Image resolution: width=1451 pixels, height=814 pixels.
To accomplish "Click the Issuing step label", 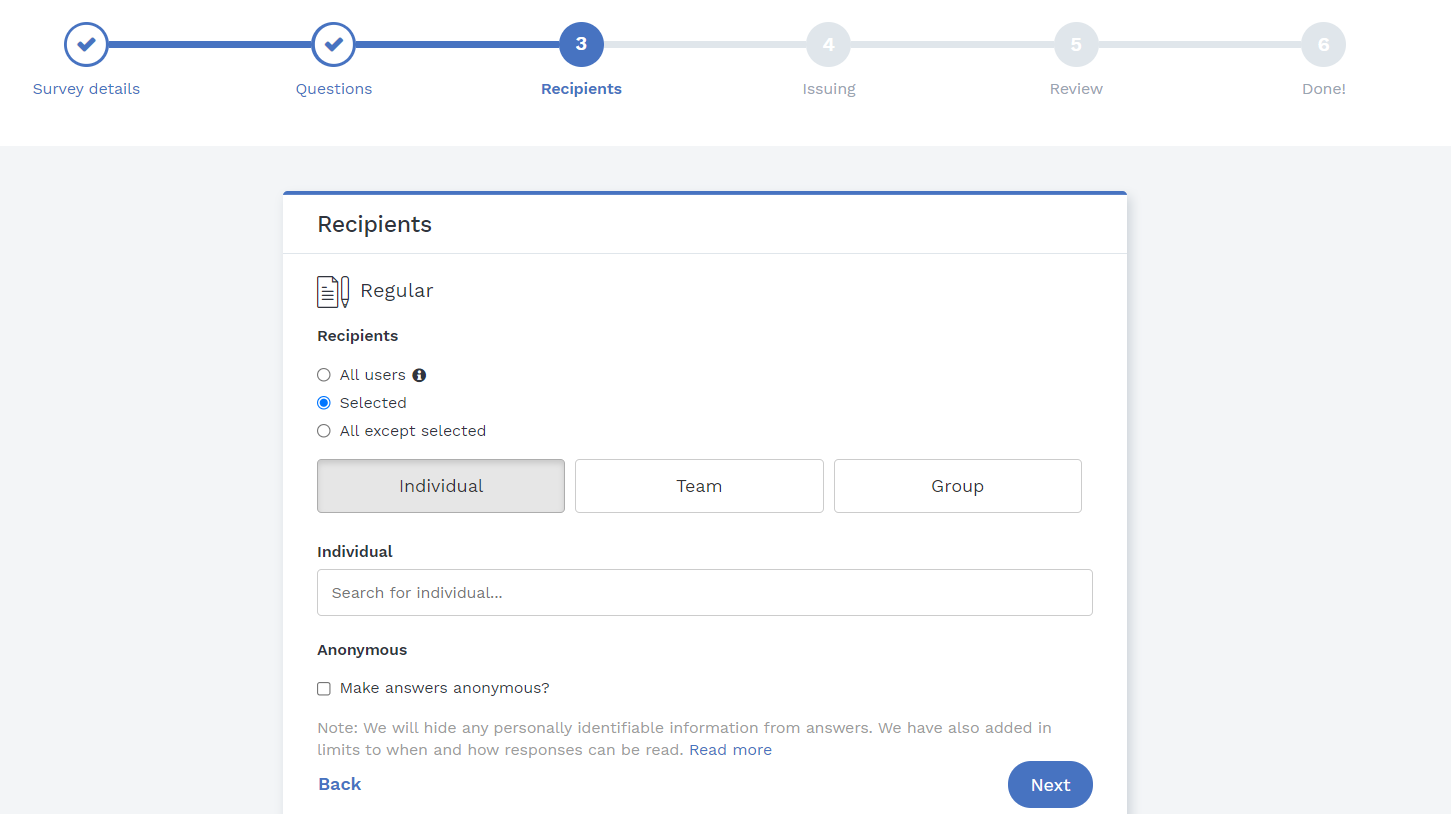I will (x=829, y=89).
